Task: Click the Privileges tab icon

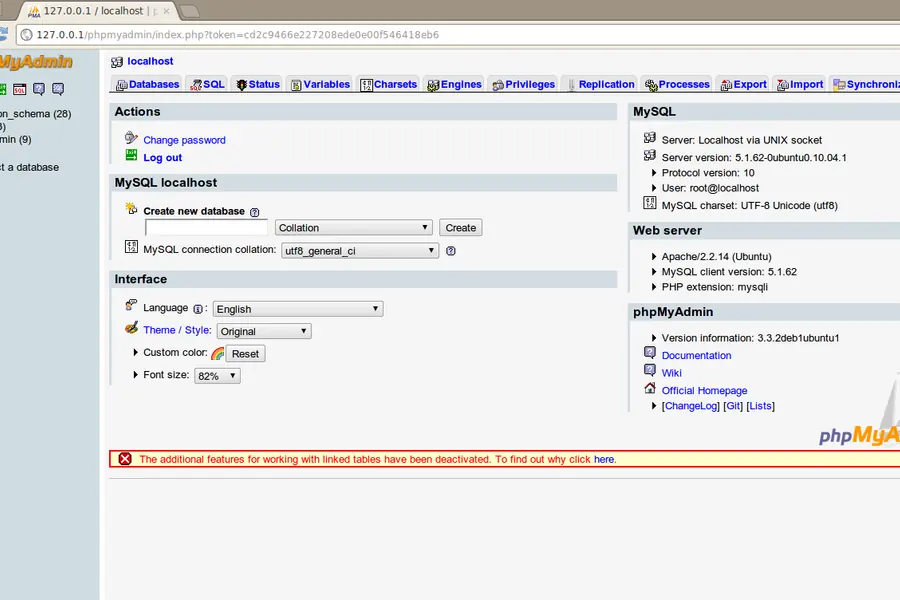Action: (498, 85)
